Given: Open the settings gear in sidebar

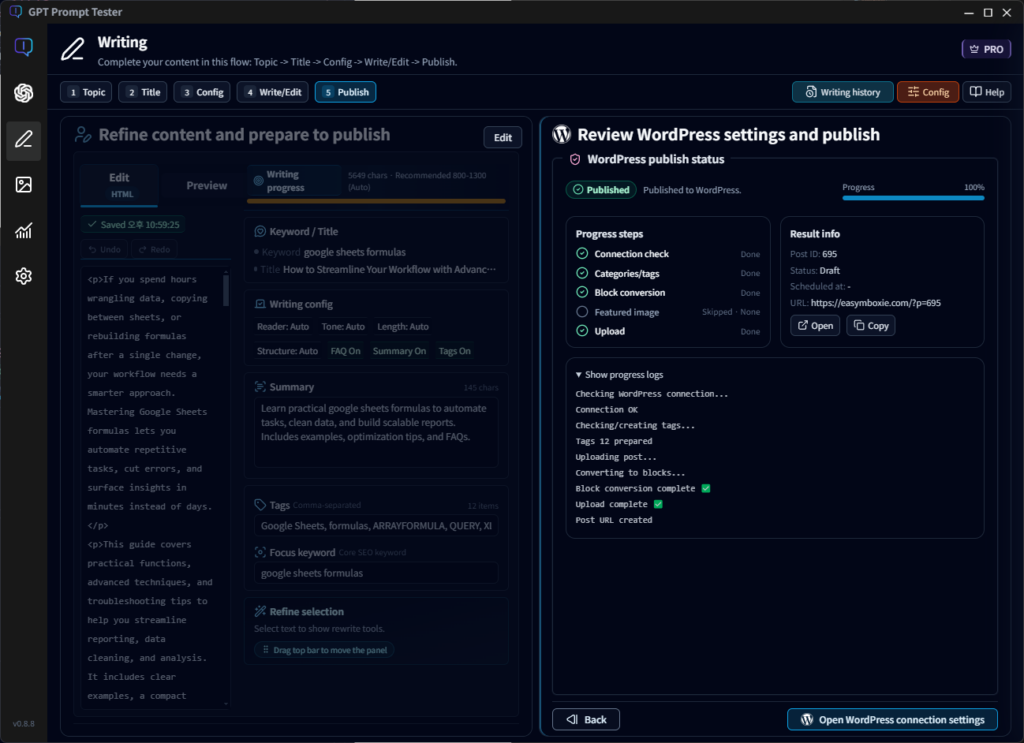Looking at the screenshot, I should click(x=23, y=276).
